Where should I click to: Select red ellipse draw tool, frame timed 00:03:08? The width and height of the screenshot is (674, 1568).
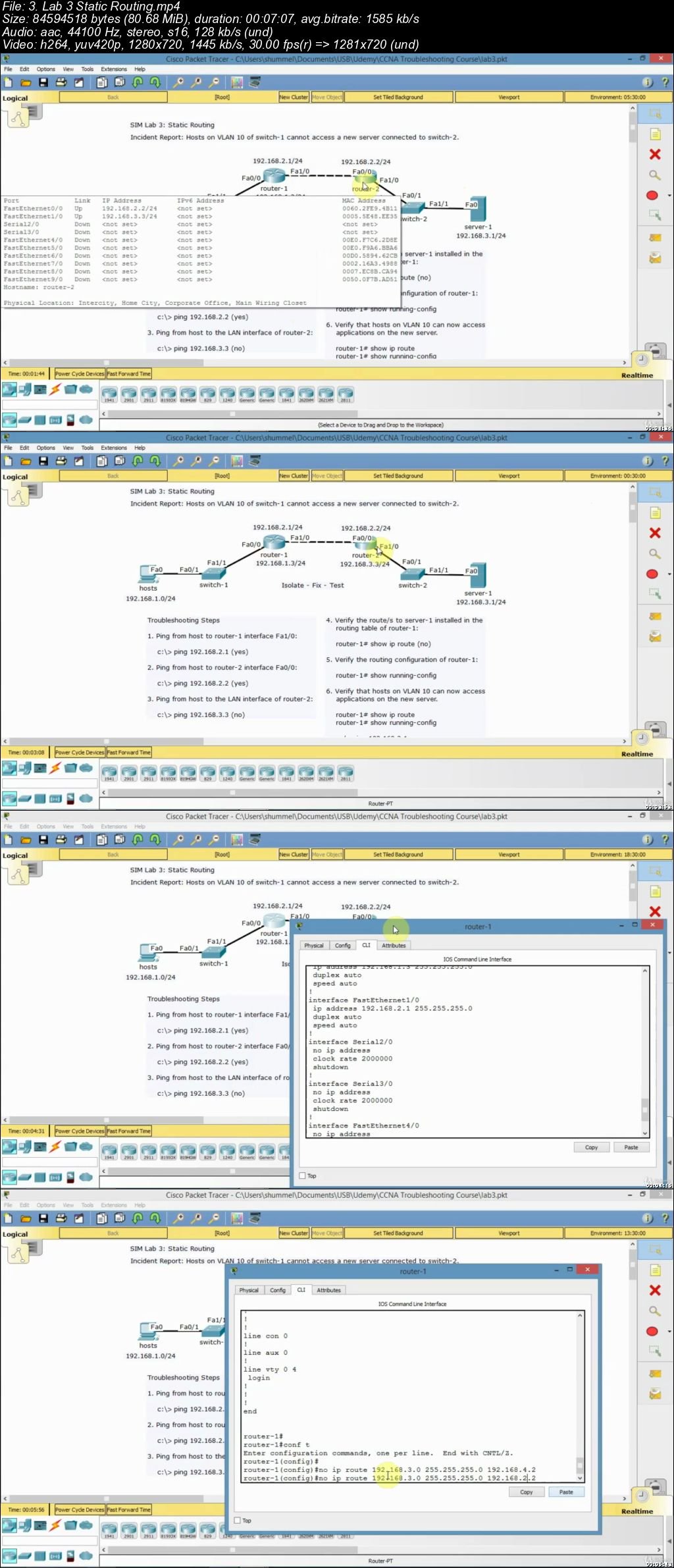tap(652, 574)
